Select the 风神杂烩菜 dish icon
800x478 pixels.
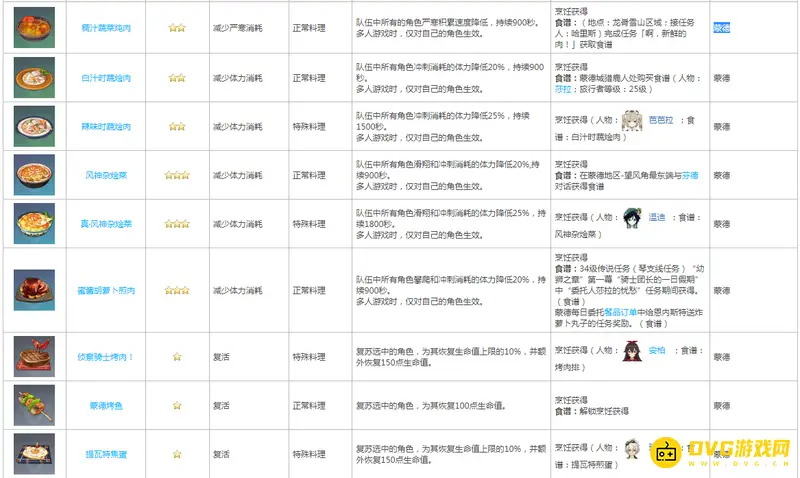point(34,174)
